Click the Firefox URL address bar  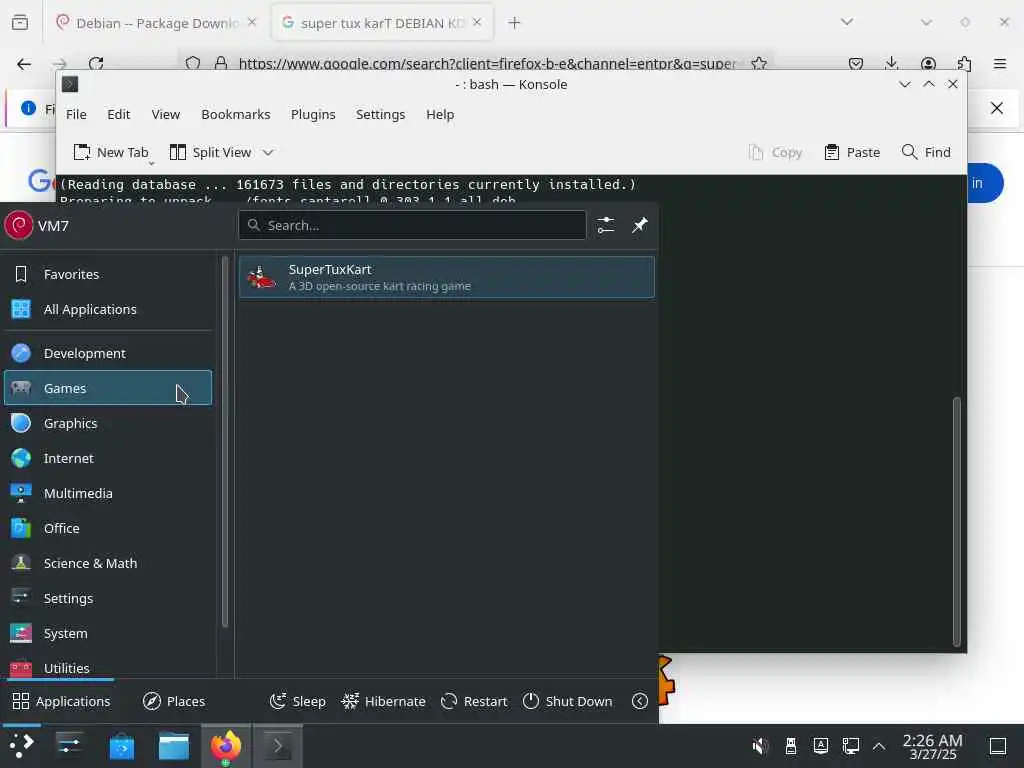487,63
